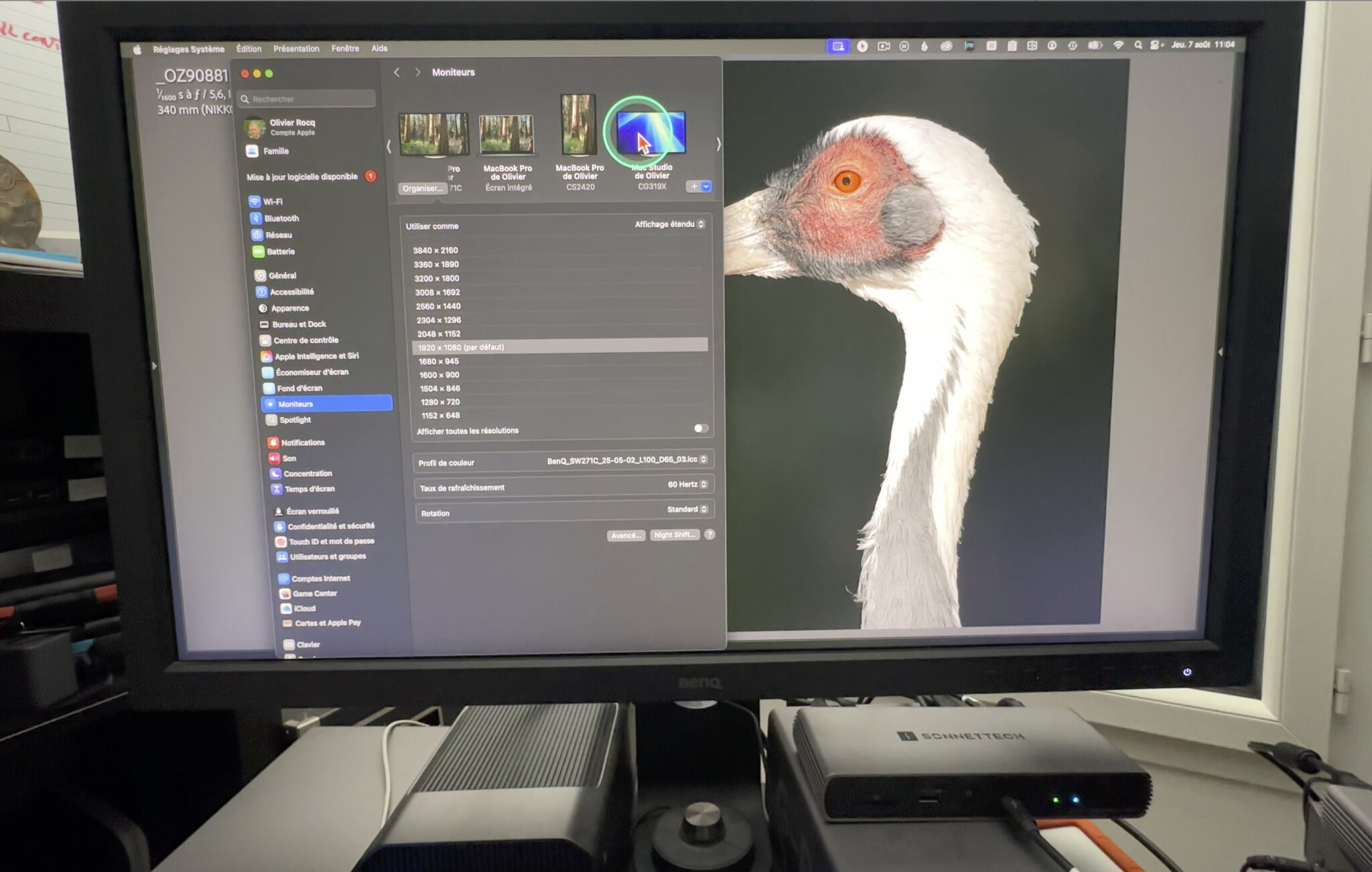Open Centre de contrôle settings
The height and width of the screenshot is (872, 1372).
299,340
